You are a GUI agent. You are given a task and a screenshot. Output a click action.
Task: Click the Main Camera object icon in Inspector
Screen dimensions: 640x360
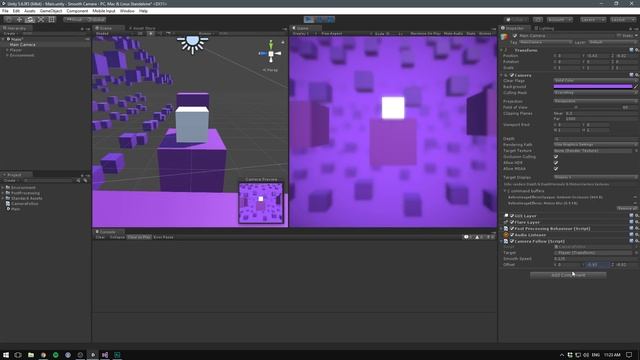coord(505,37)
